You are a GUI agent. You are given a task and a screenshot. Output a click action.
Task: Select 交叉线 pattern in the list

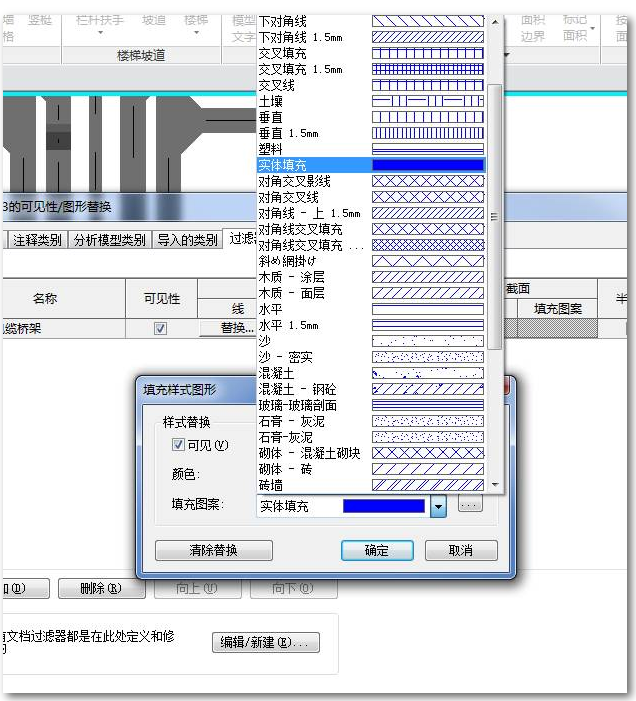(x=371, y=85)
